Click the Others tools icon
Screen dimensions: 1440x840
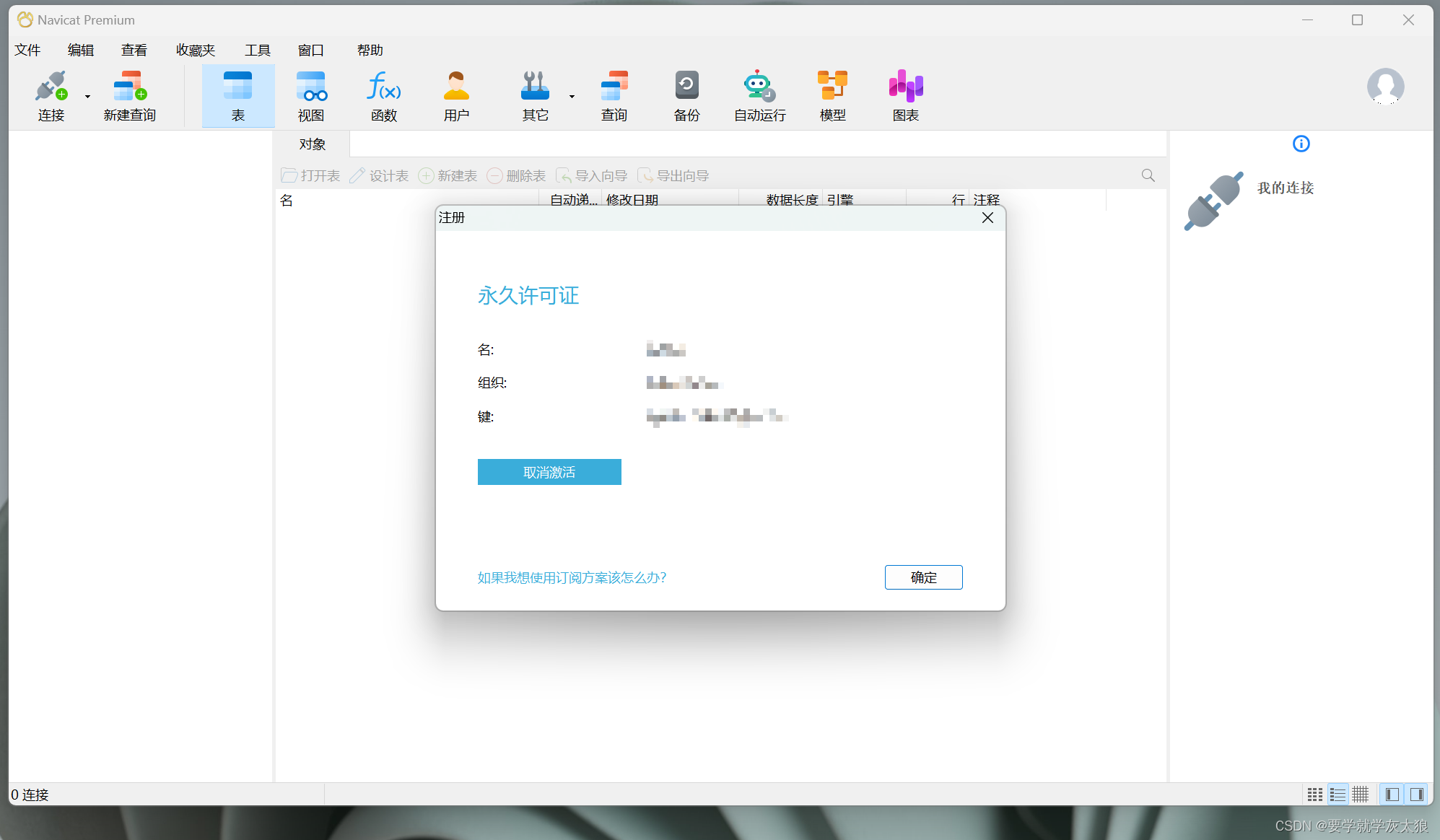(535, 86)
